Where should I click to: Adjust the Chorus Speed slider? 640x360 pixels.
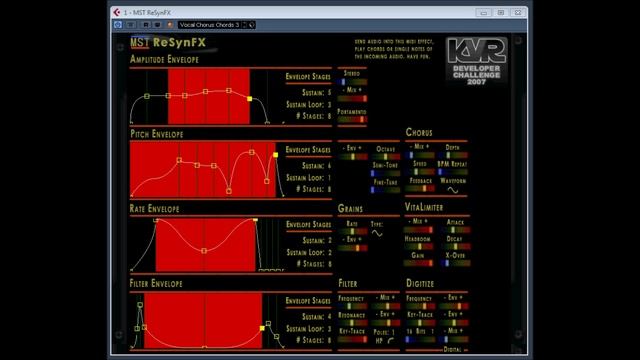coord(420,172)
